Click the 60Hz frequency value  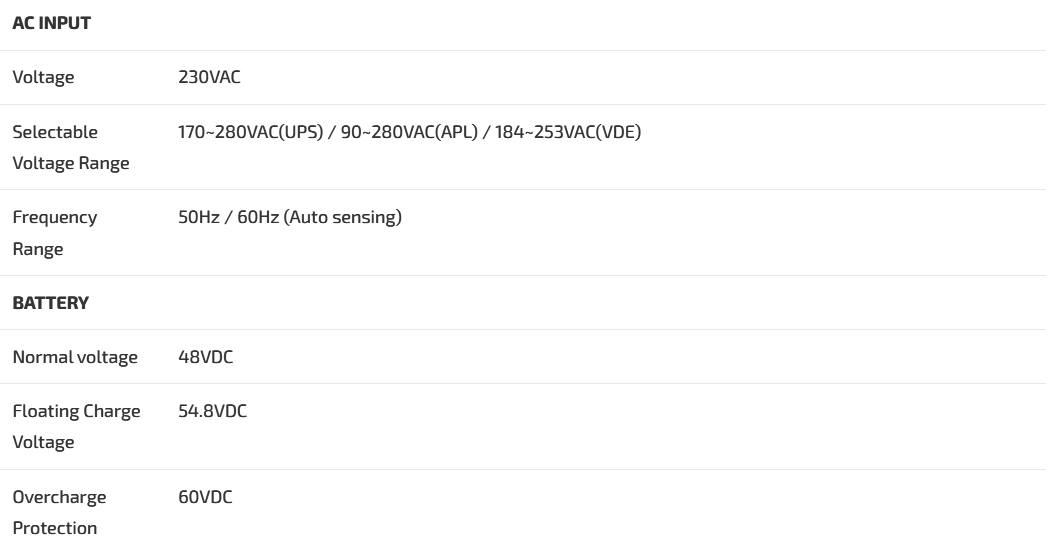point(258,217)
